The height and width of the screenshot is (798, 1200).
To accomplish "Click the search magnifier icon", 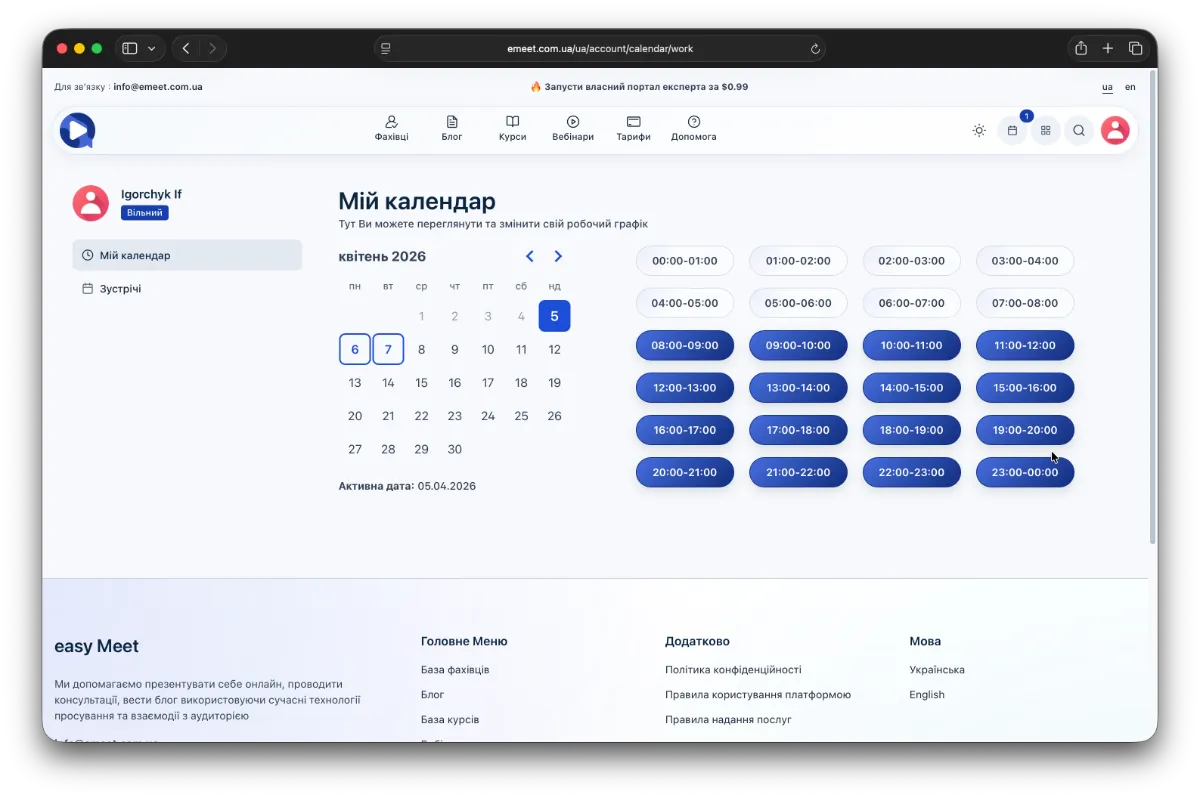I will (x=1079, y=130).
